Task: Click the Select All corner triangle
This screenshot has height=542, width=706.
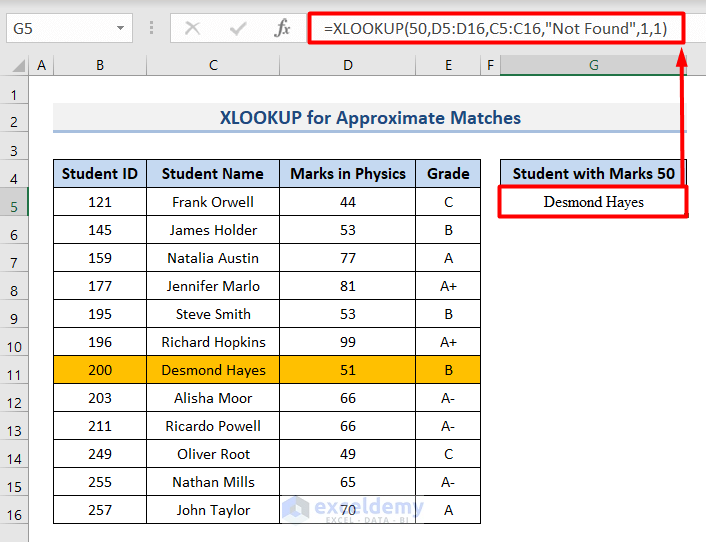Action: tap(14, 66)
